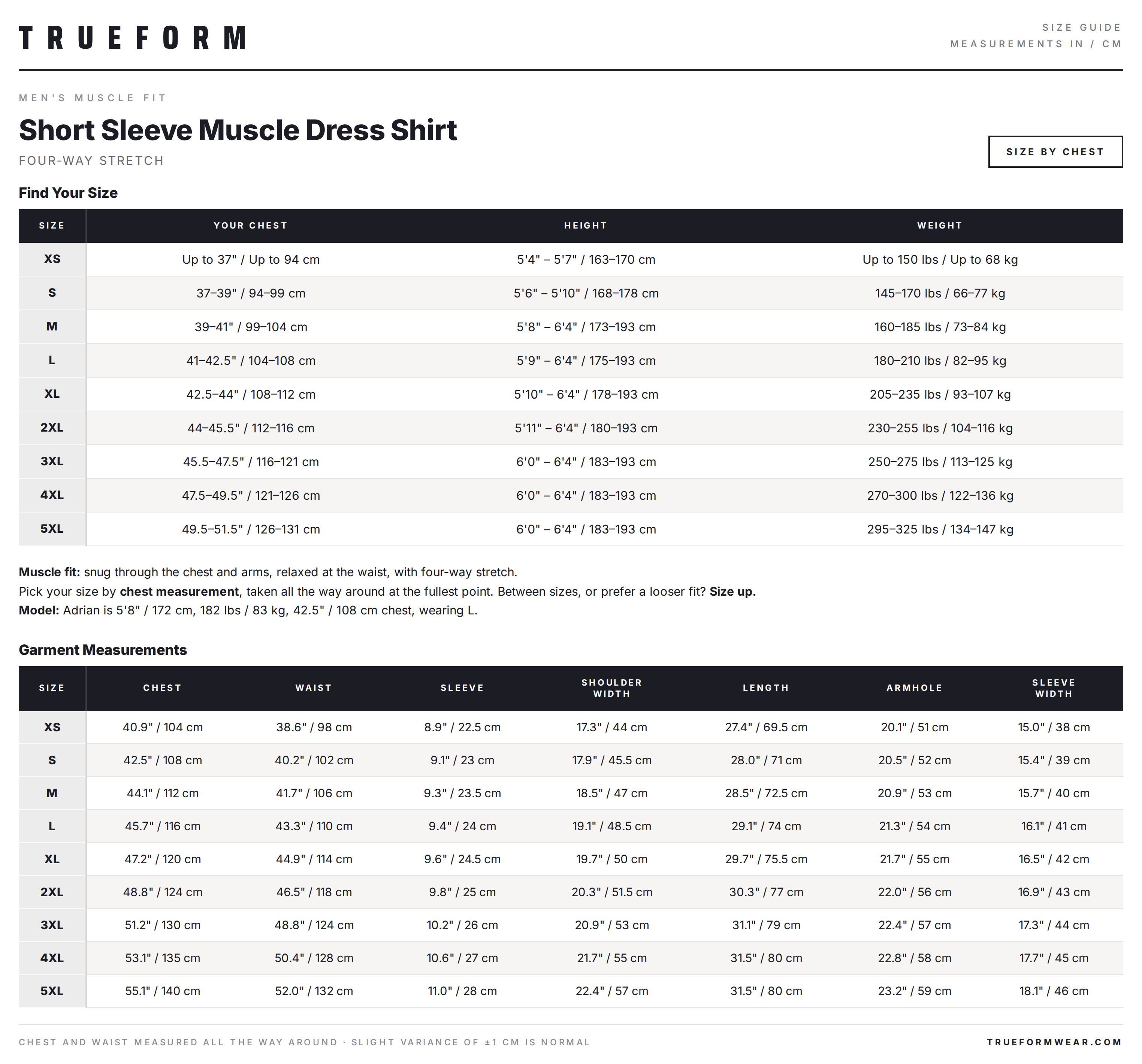Click the Short Sleeve Muscle Dress Shirt title
Viewport: 1142px width, 1064px height.
238,130
